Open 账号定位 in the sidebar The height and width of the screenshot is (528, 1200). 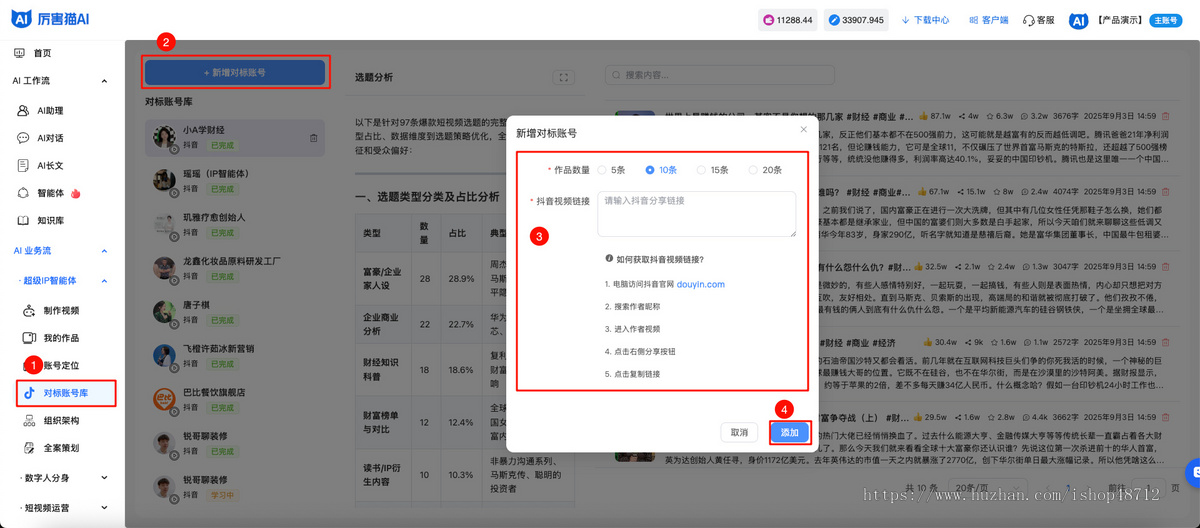(62, 365)
